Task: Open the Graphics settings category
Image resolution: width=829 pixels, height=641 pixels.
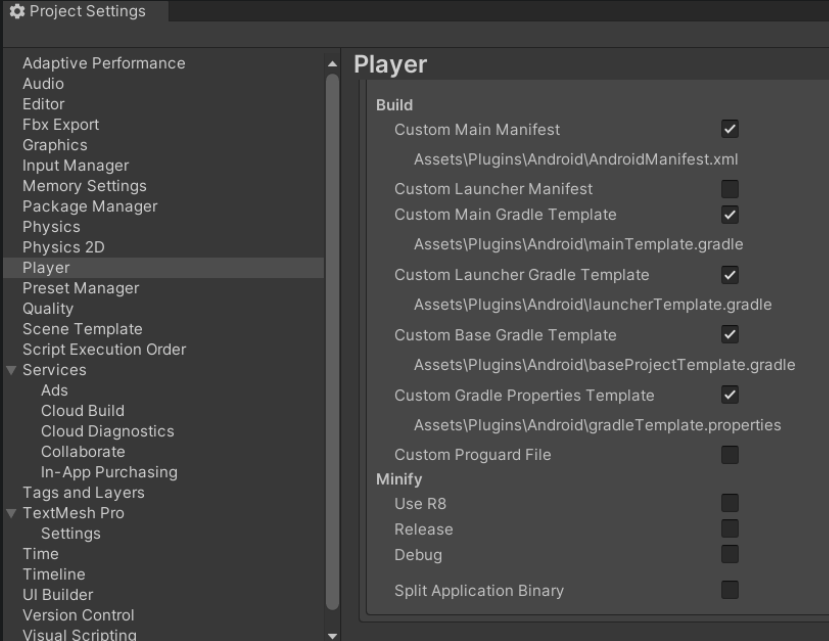Action: pos(55,145)
